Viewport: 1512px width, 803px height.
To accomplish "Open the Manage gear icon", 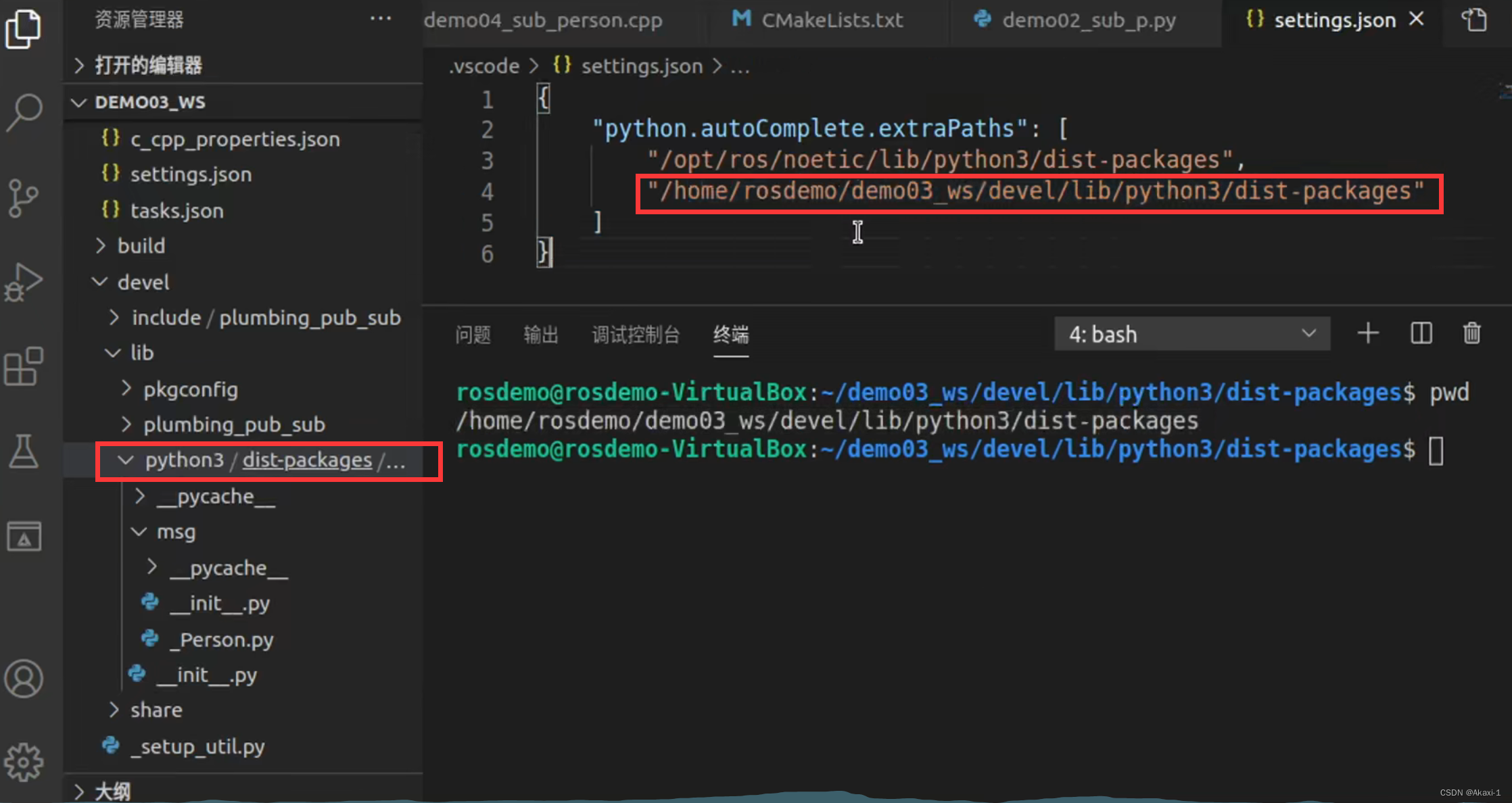I will click(24, 762).
